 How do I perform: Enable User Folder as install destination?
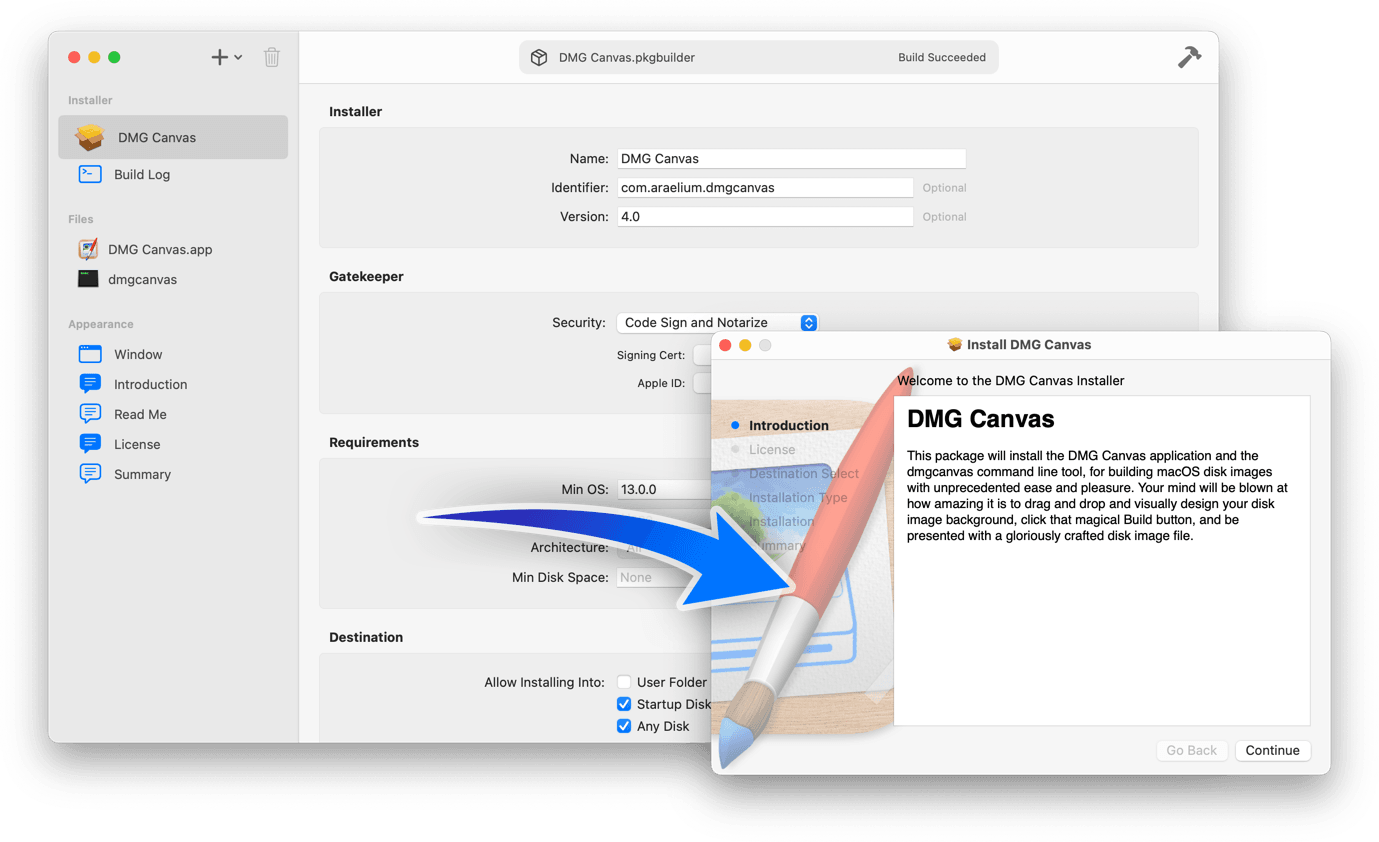click(x=624, y=682)
